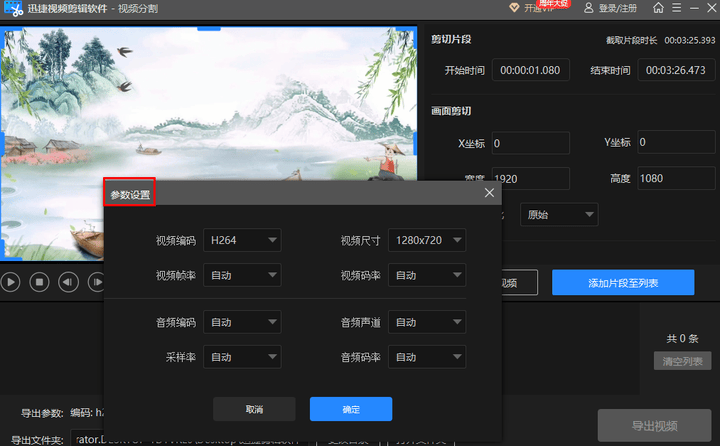Open the hamburger menu in title bar

coord(676,8)
